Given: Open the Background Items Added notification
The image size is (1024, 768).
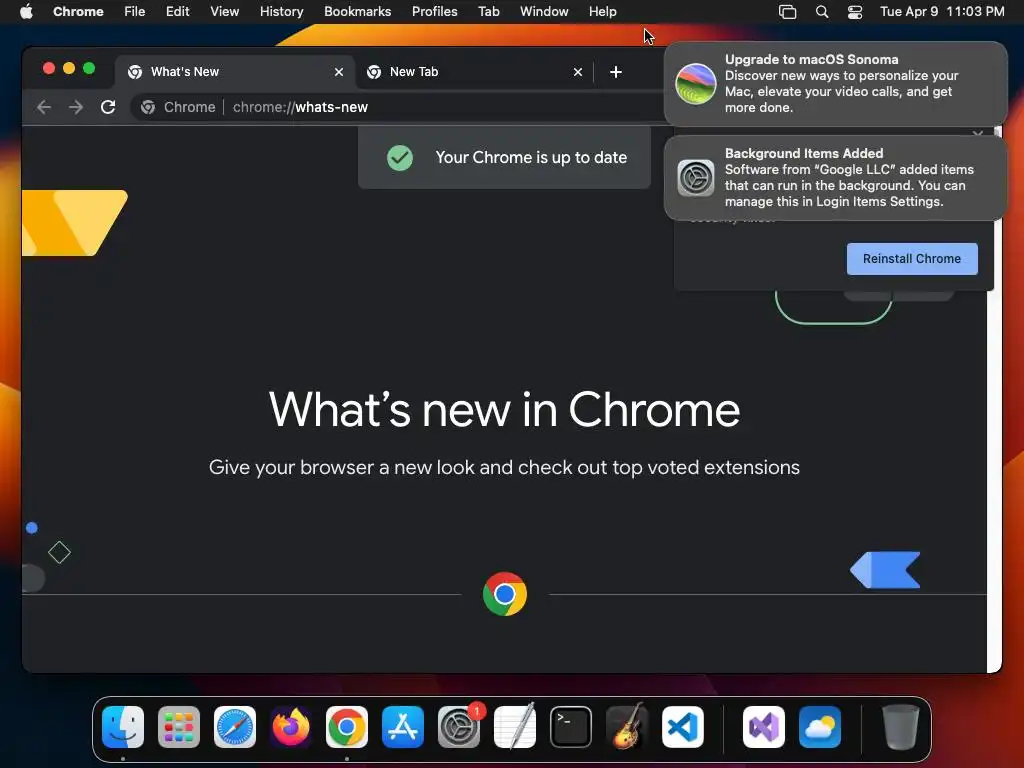Looking at the screenshot, I should point(835,178).
